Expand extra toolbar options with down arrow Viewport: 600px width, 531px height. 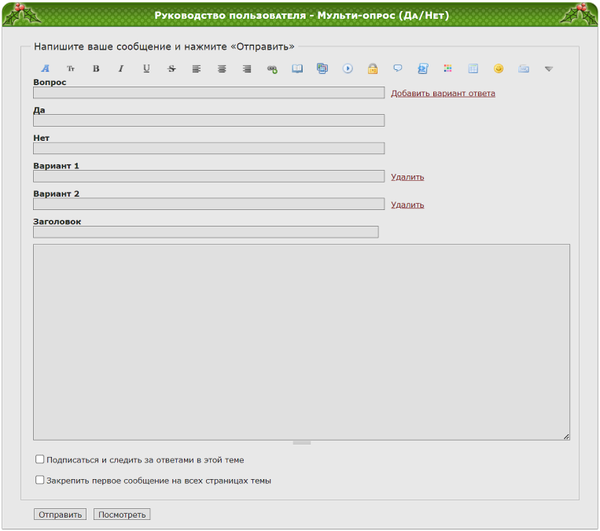(549, 69)
